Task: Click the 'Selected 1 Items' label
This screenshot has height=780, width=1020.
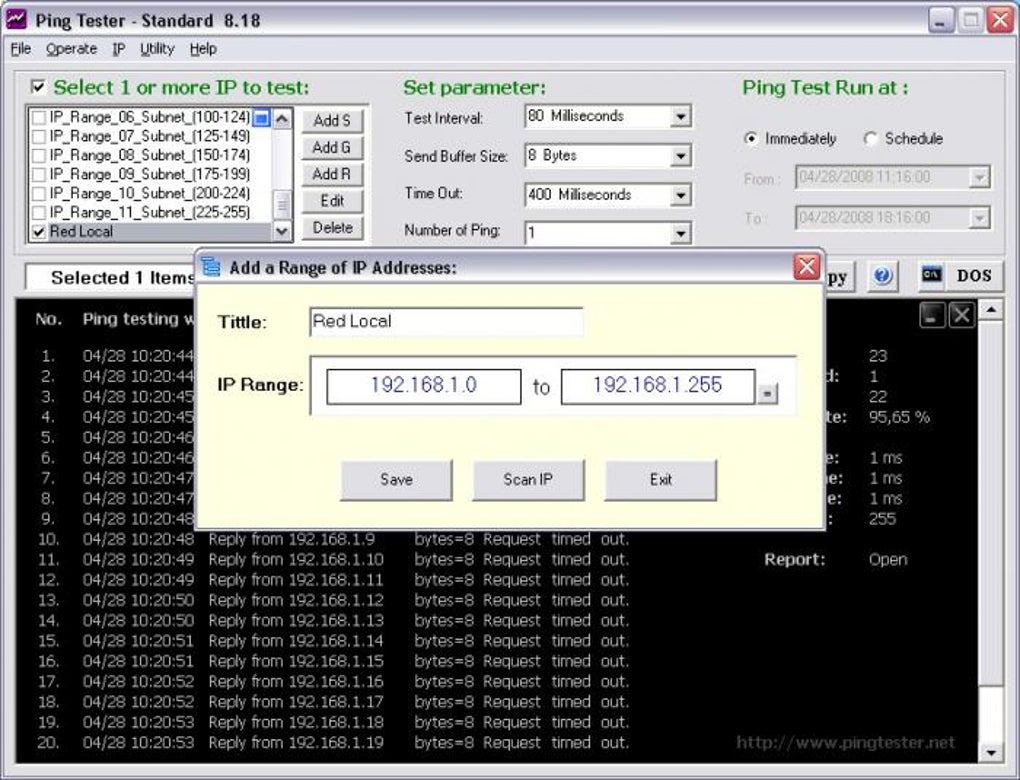Action: click(x=122, y=278)
